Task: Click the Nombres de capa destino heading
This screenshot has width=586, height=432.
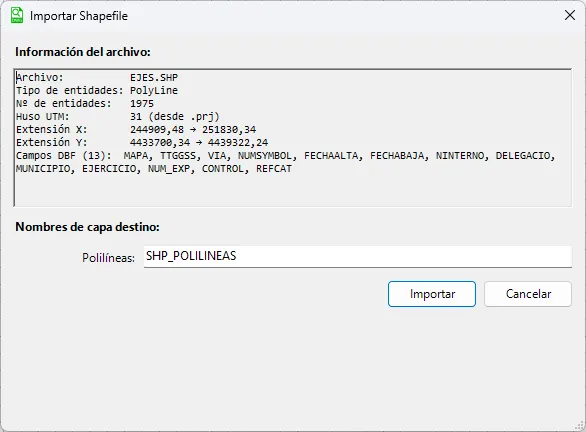Action: [87, 227]
